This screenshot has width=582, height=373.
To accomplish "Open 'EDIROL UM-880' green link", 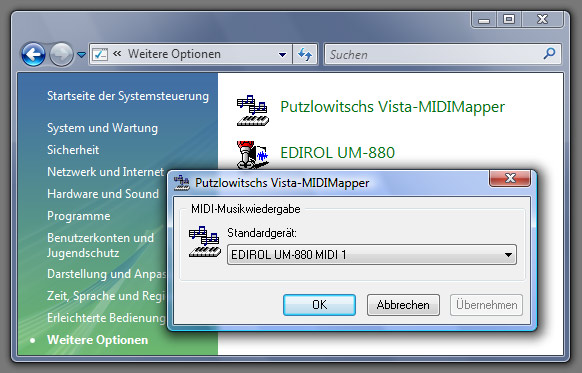I will tap(337, 153).
